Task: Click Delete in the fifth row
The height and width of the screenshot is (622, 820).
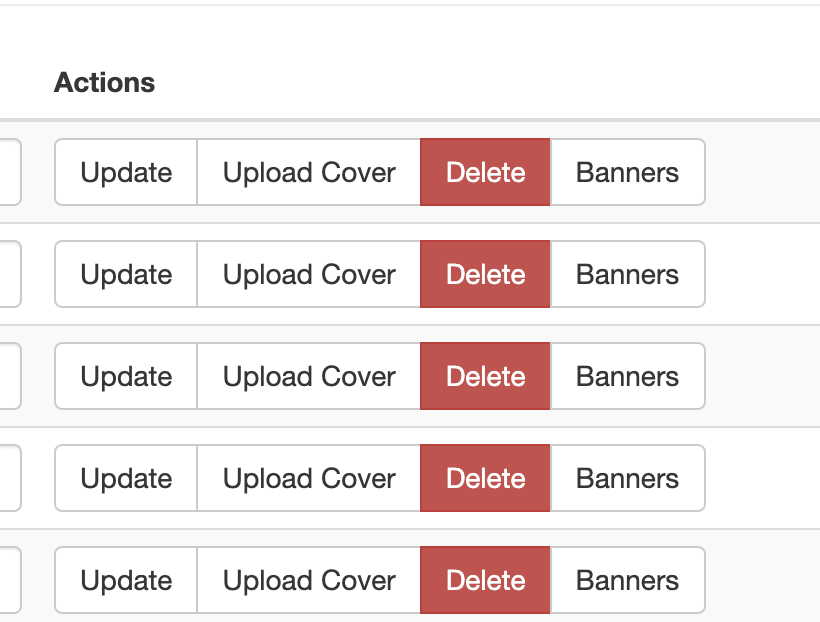Action: (485, 580)
